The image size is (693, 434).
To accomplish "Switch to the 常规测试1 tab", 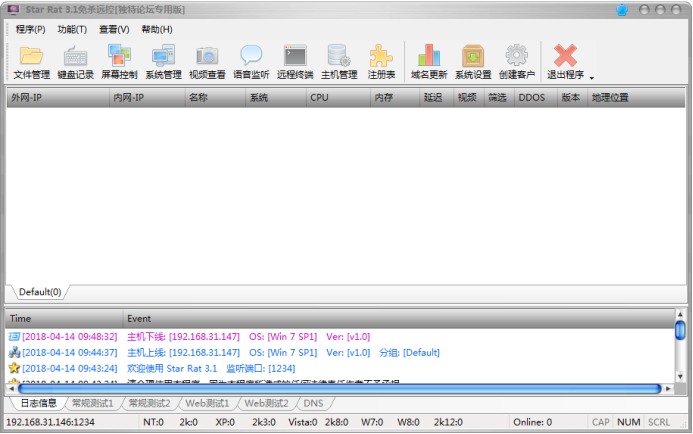I will (x=92, y=403).
